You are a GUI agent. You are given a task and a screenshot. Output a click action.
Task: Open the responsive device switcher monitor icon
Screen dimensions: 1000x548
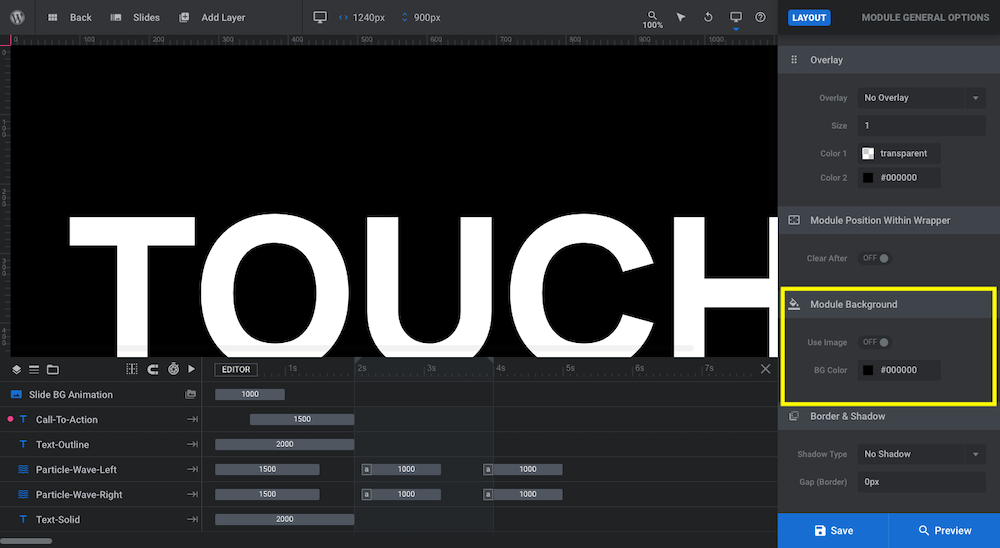(x=736, y=18)
